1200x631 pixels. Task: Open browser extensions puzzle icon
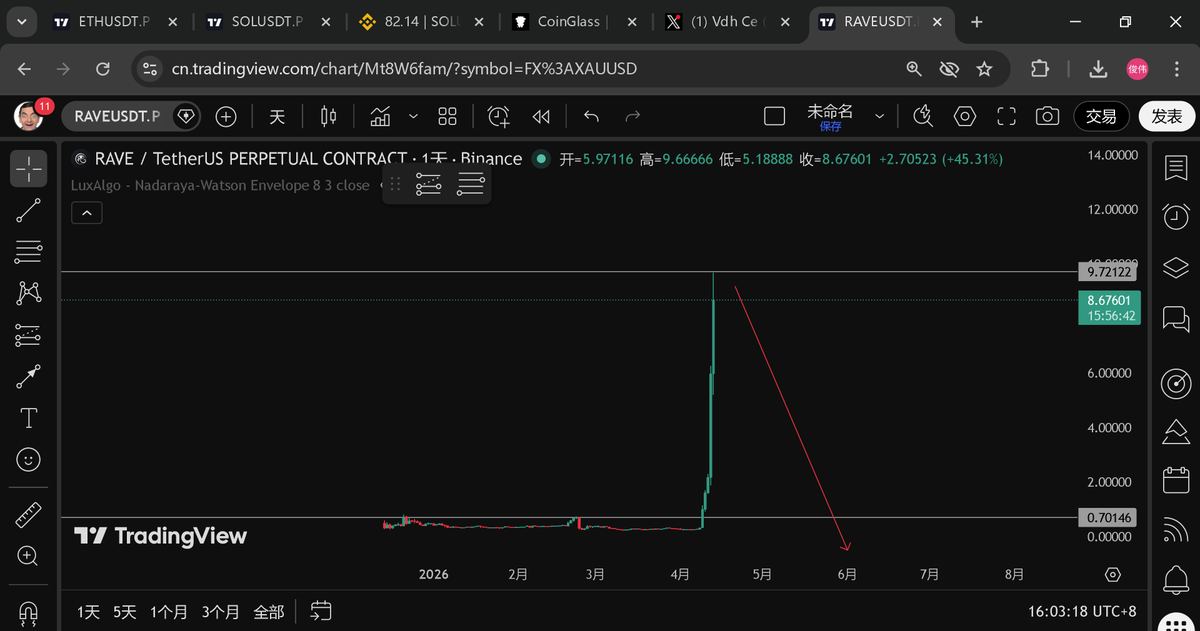[1040, 69]
